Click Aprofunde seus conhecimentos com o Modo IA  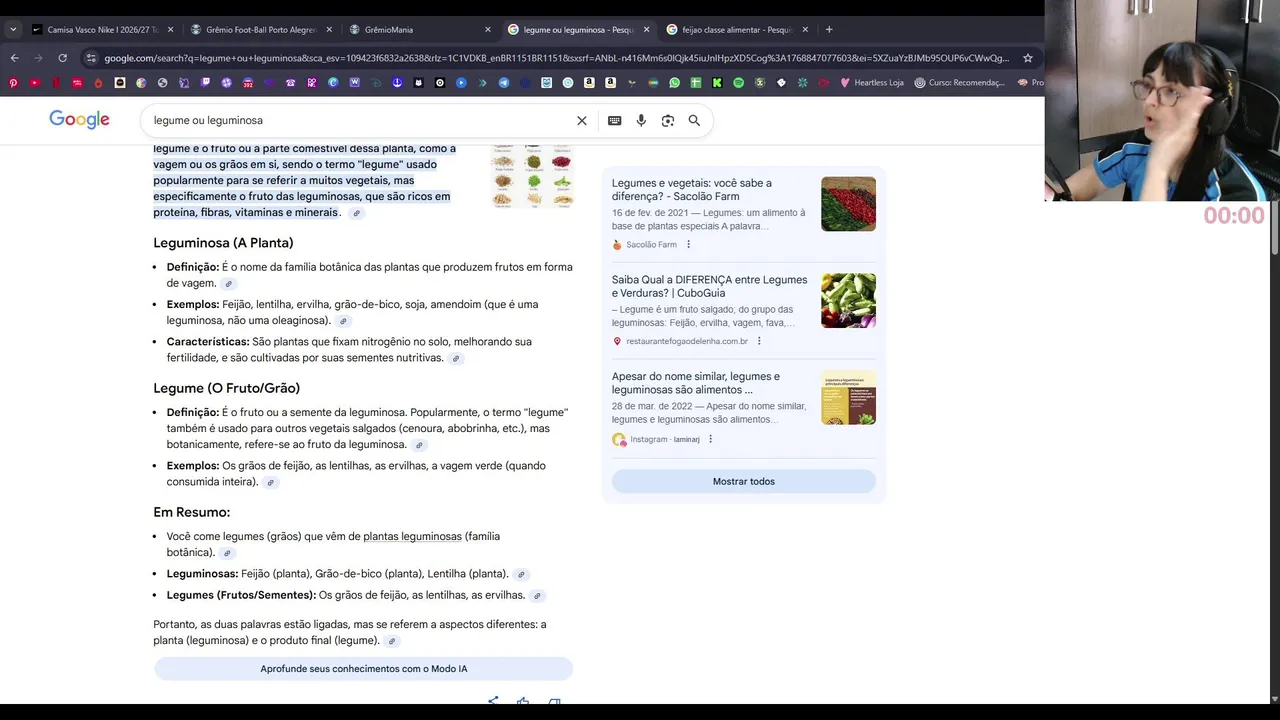coord(363,669)
